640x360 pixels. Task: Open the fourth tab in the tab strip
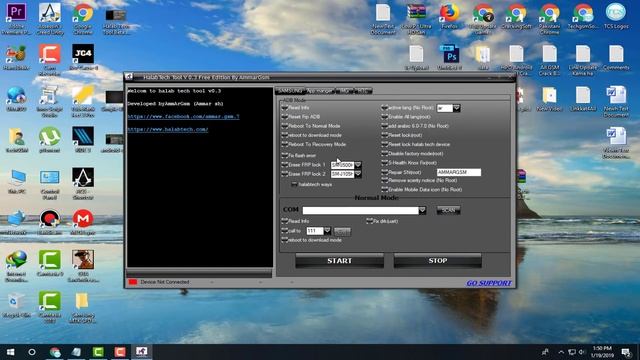pos(363,91)
